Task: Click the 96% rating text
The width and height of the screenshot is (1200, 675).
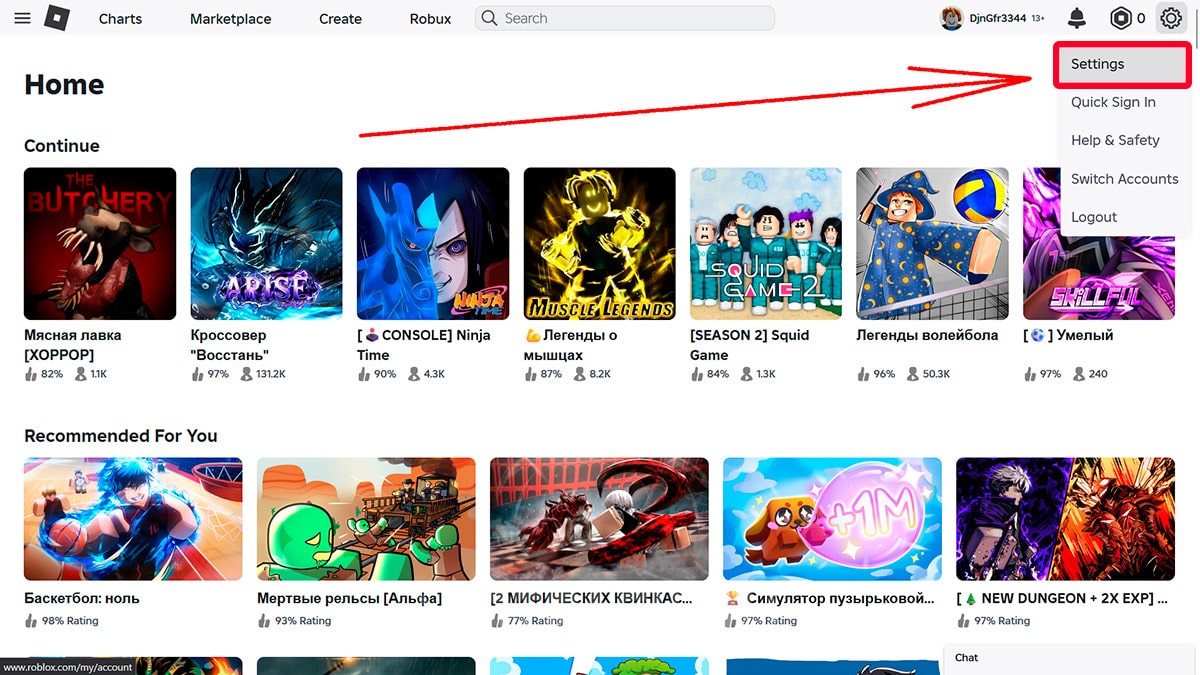Action: click(884, 374)
